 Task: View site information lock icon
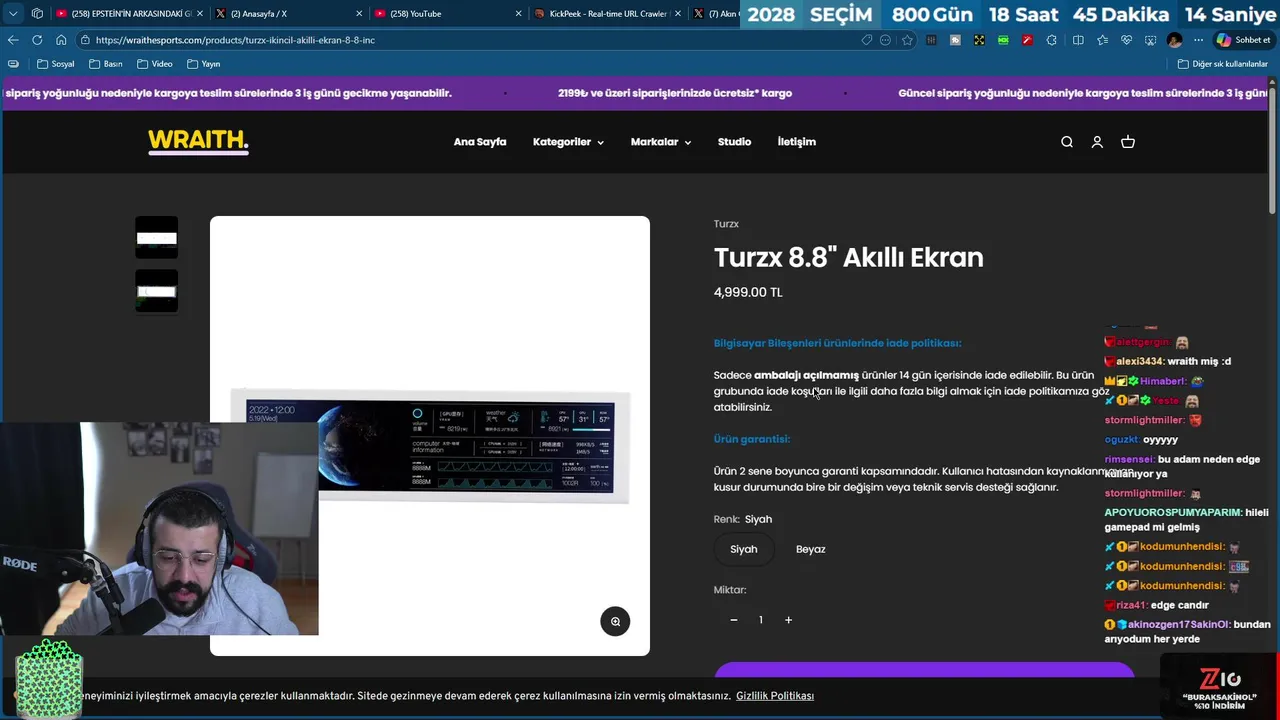click(86, 40)
